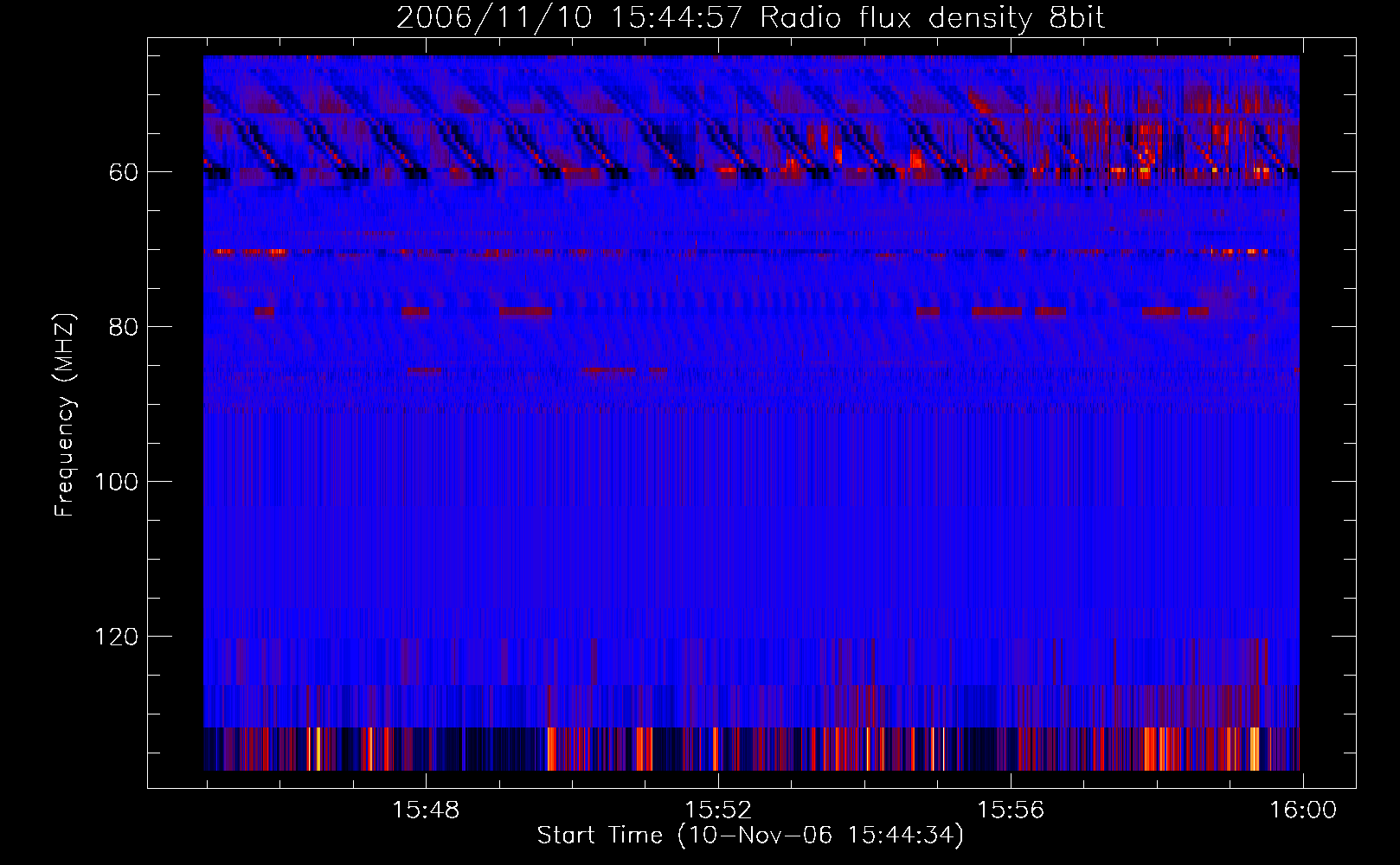Screen dimensions: 1400x865
Task: Select the 100 frequency tick label
Action: pyautogui.click(x=117, y=482)
